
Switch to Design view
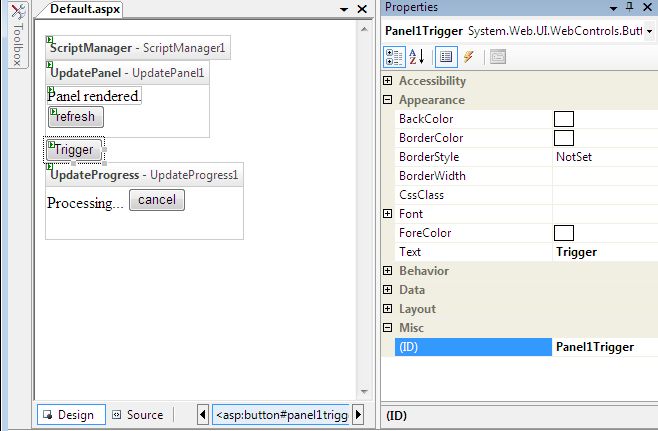71,415
